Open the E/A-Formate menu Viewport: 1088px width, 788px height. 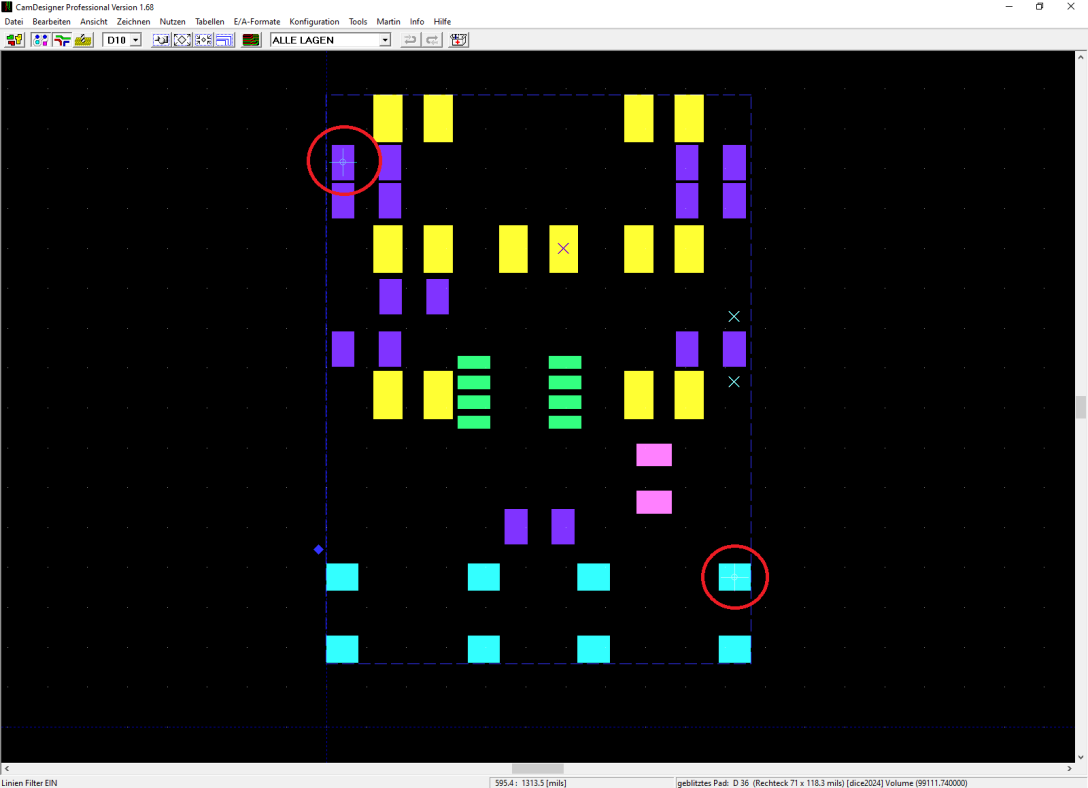click(x=257, y=21)
